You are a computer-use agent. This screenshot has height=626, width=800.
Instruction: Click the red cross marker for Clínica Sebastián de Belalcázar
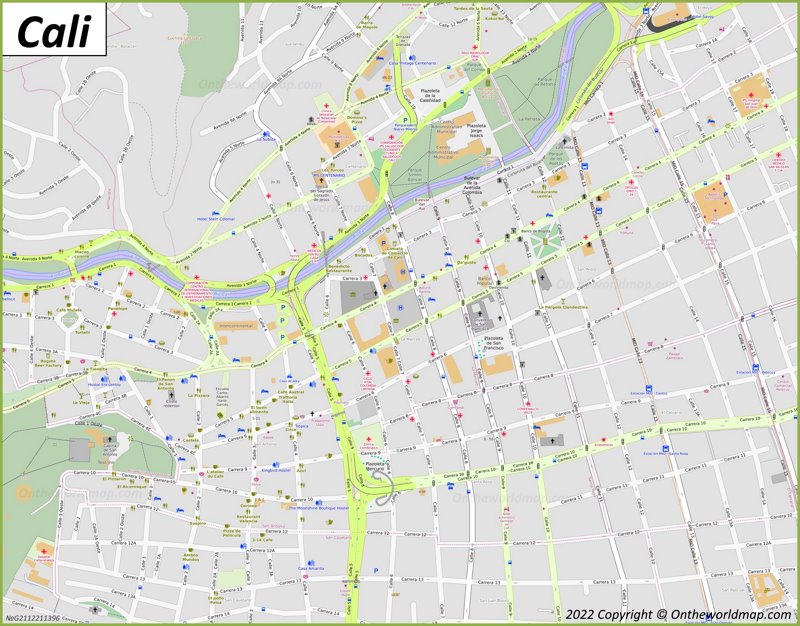click(x=328, y=104)
